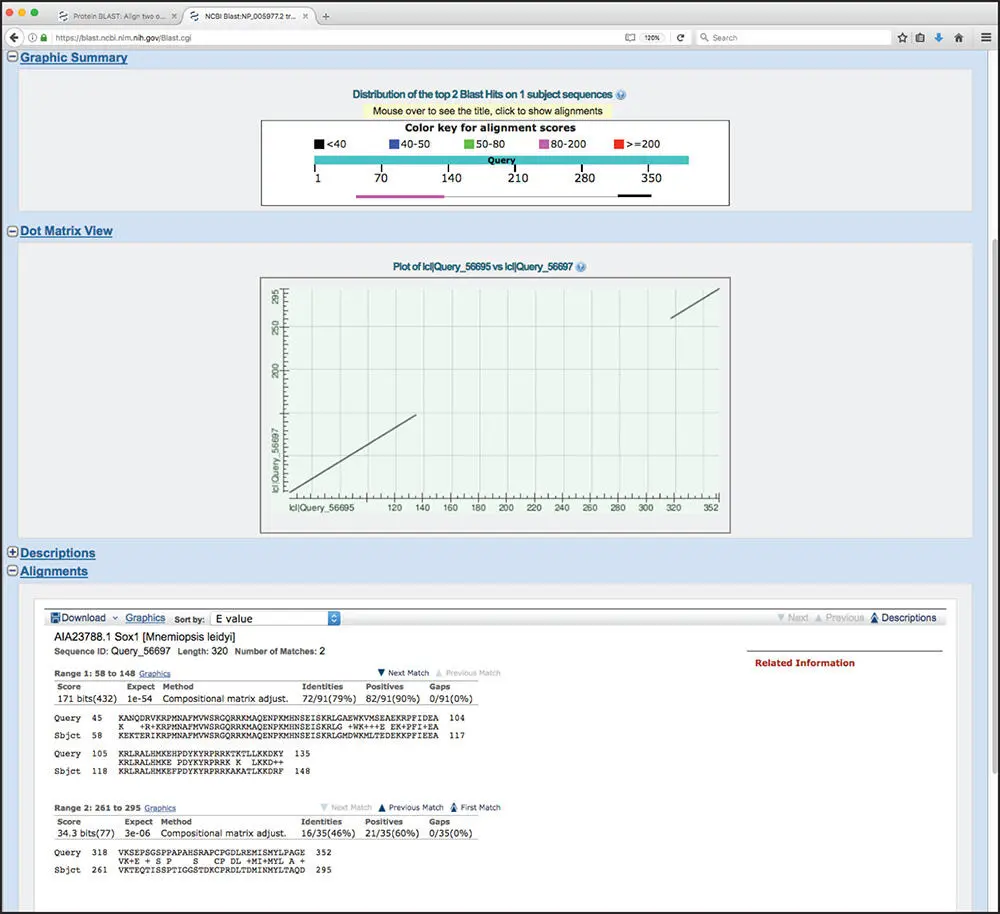Viewport: 1000px width, 914px height.
Task: Click the Related Information heading
Action: pyautogui.click(x=804, y=663)
